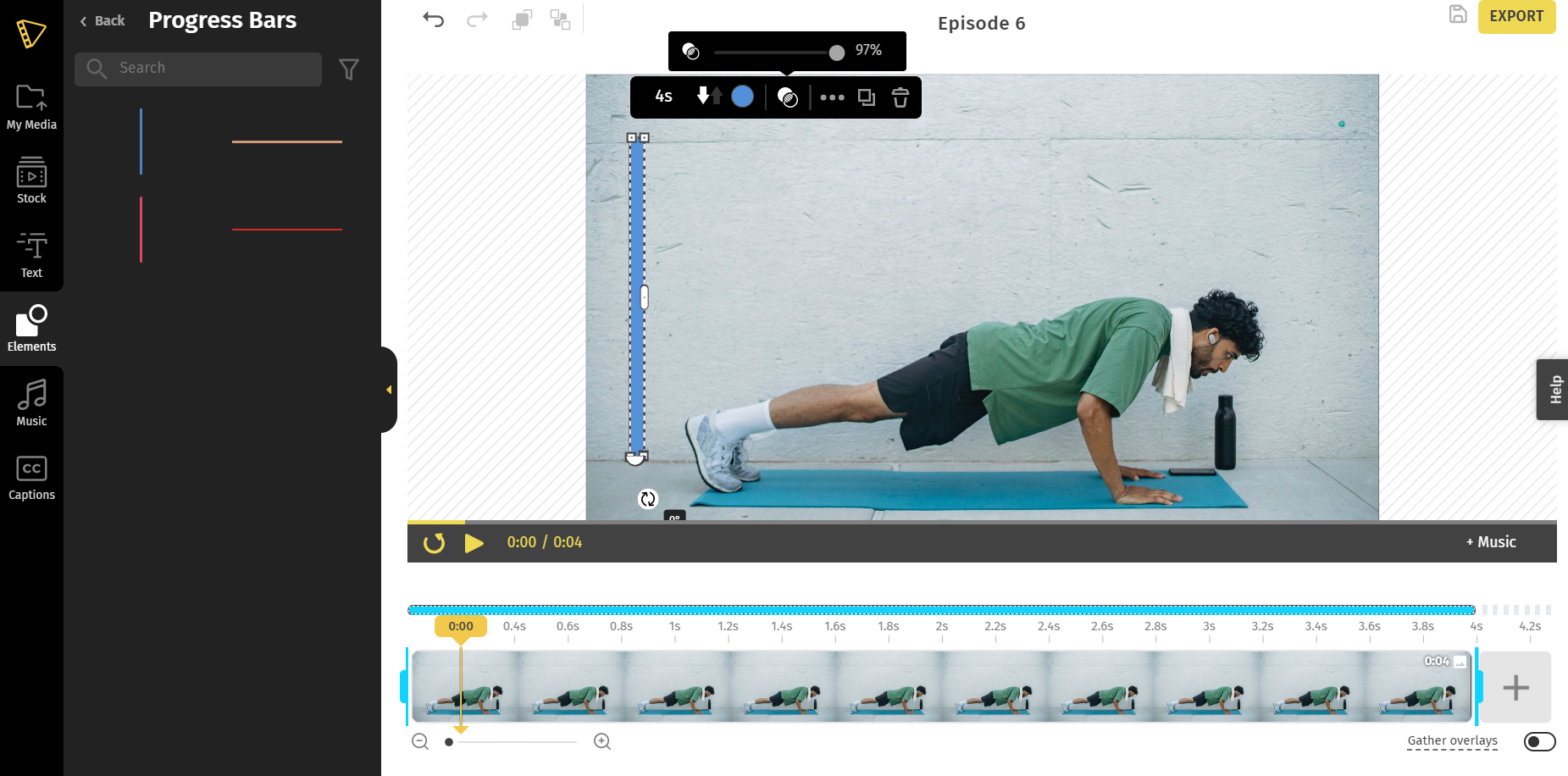The width and height of the screenshot is (1568, 776).
Task: Click the undo arrow icon
Action: point(434,19)
